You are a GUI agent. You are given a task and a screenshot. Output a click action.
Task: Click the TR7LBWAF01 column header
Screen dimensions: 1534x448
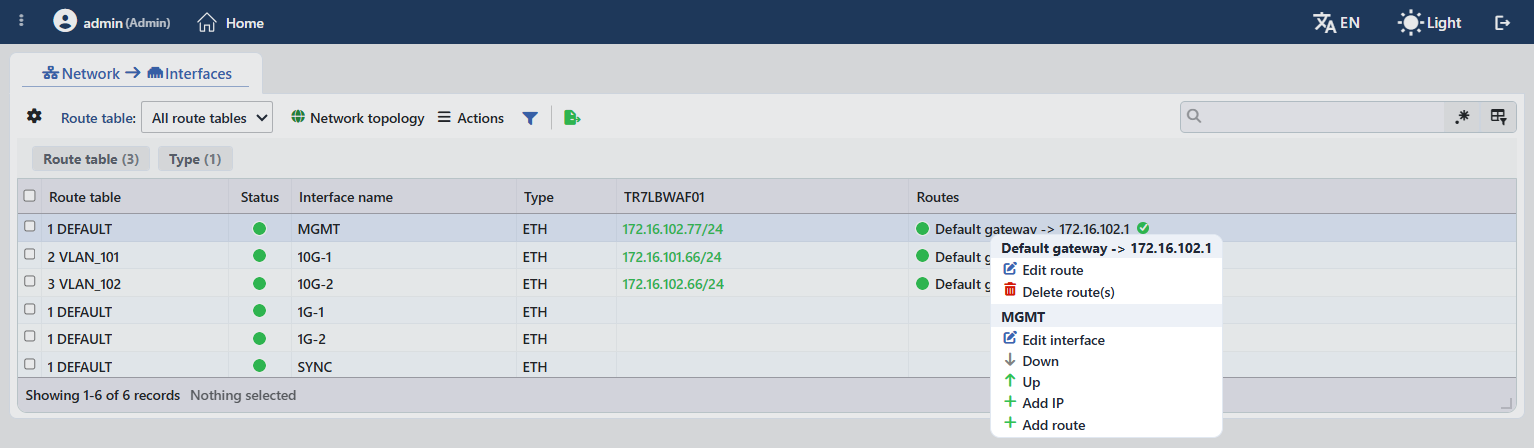coord(762,197)
